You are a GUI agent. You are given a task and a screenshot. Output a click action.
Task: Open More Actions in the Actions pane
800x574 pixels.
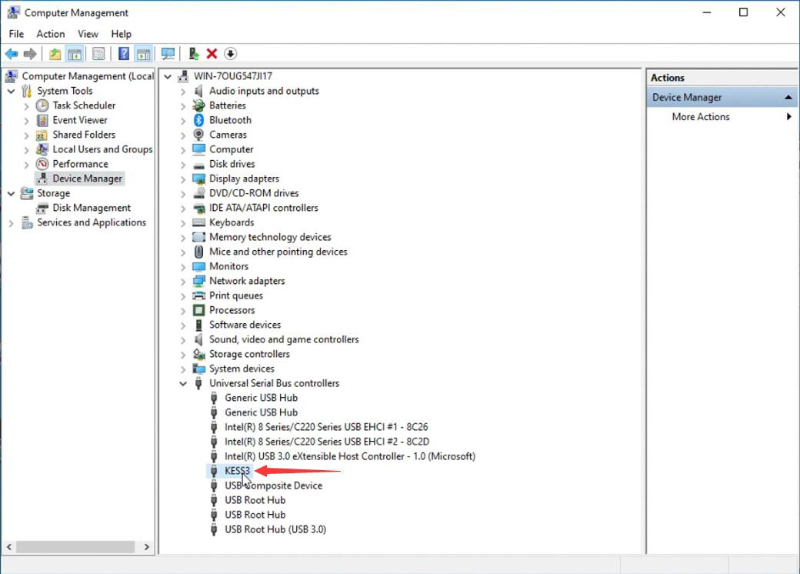(x=701, y=117)
